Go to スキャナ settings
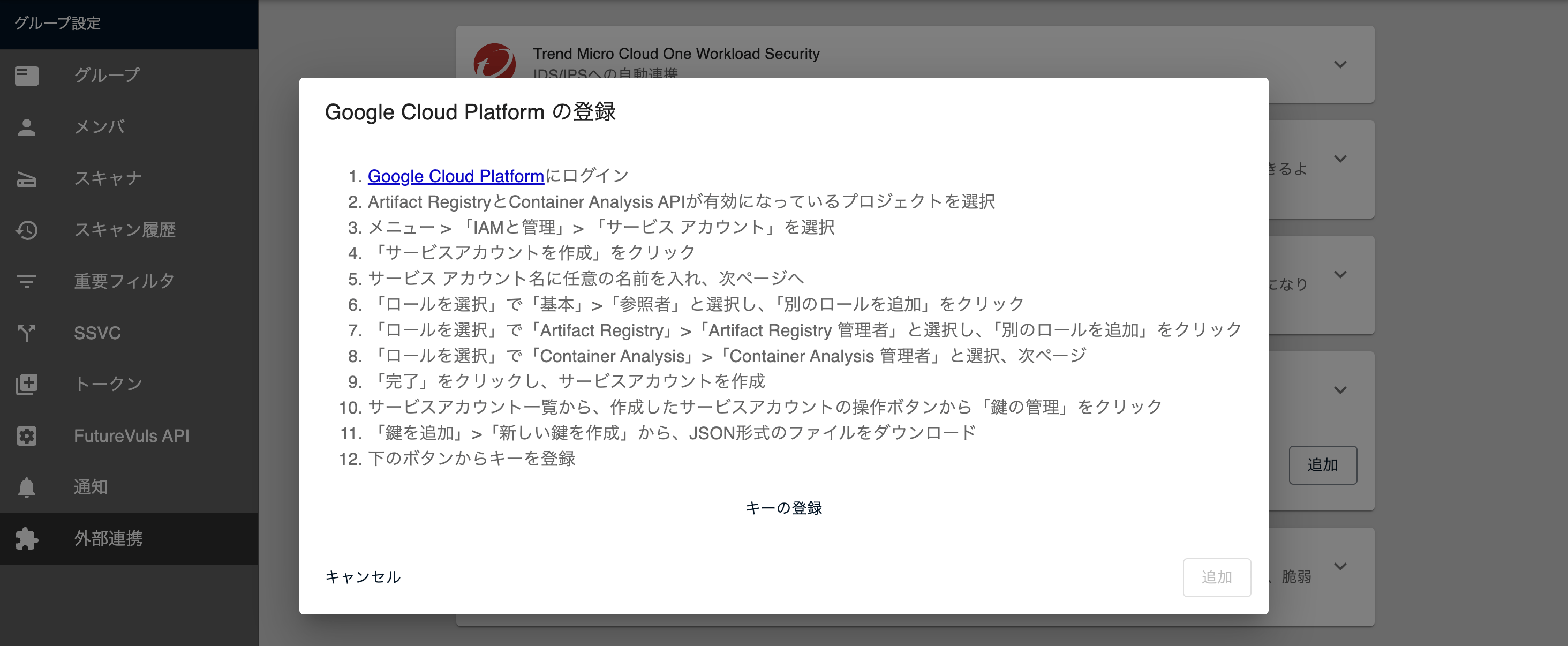The height and width of the screenshot is (646, 1568). coord(129,179)
